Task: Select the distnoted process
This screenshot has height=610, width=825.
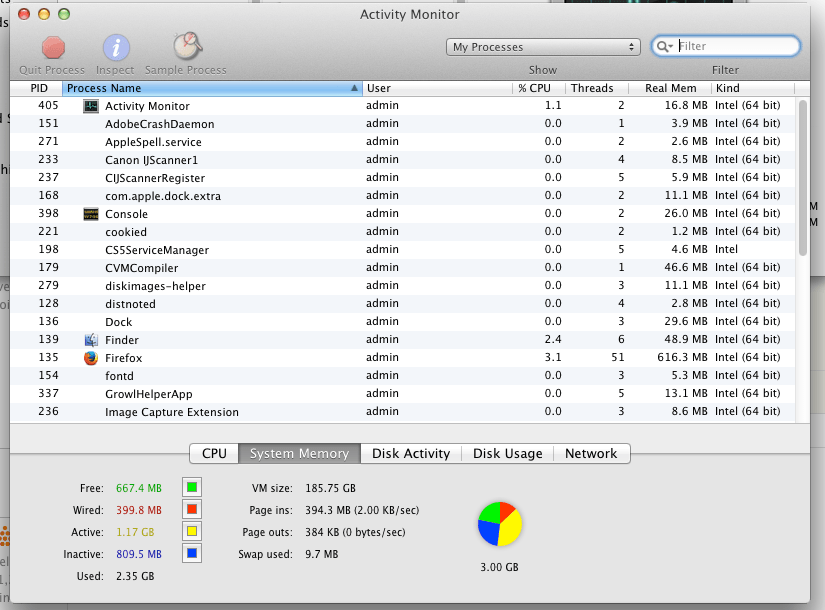Action: [402, 304]
